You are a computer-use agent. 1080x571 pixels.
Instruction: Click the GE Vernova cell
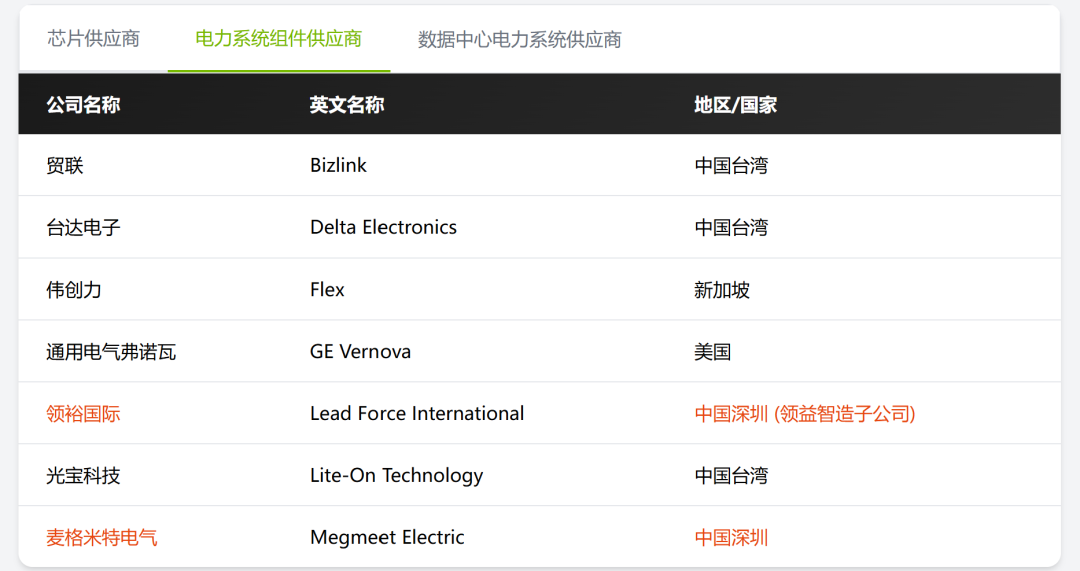360,352
